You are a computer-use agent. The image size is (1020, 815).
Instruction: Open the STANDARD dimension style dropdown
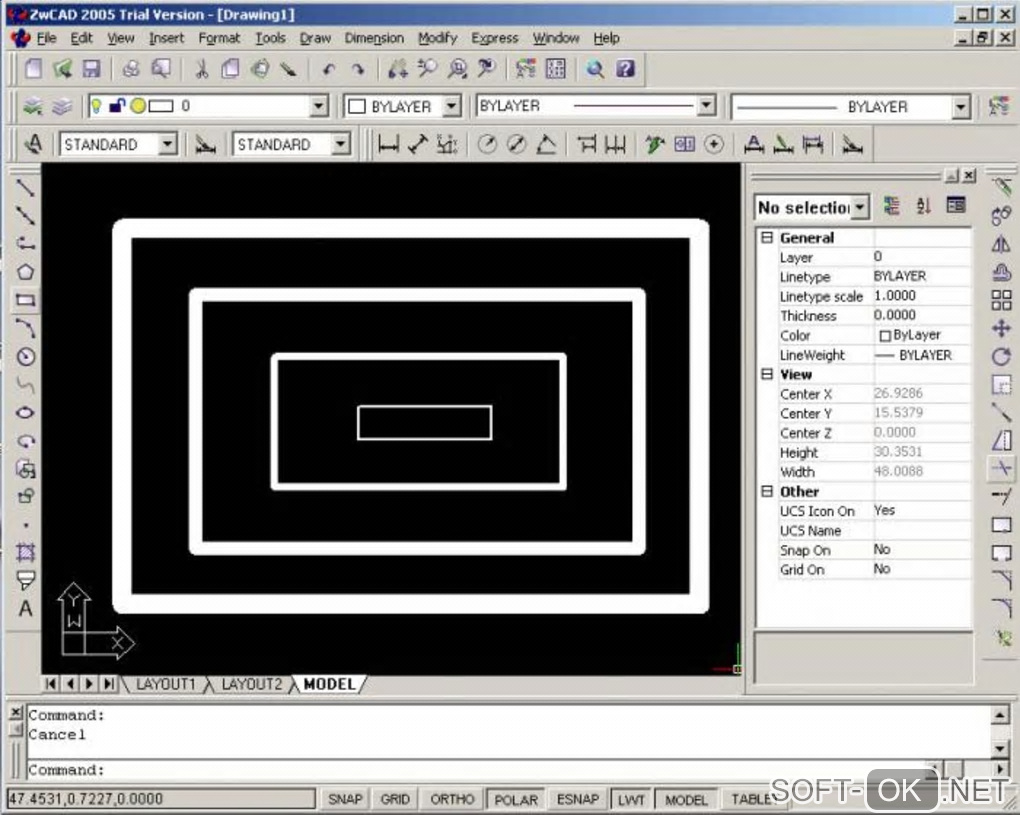coord(341,144)
